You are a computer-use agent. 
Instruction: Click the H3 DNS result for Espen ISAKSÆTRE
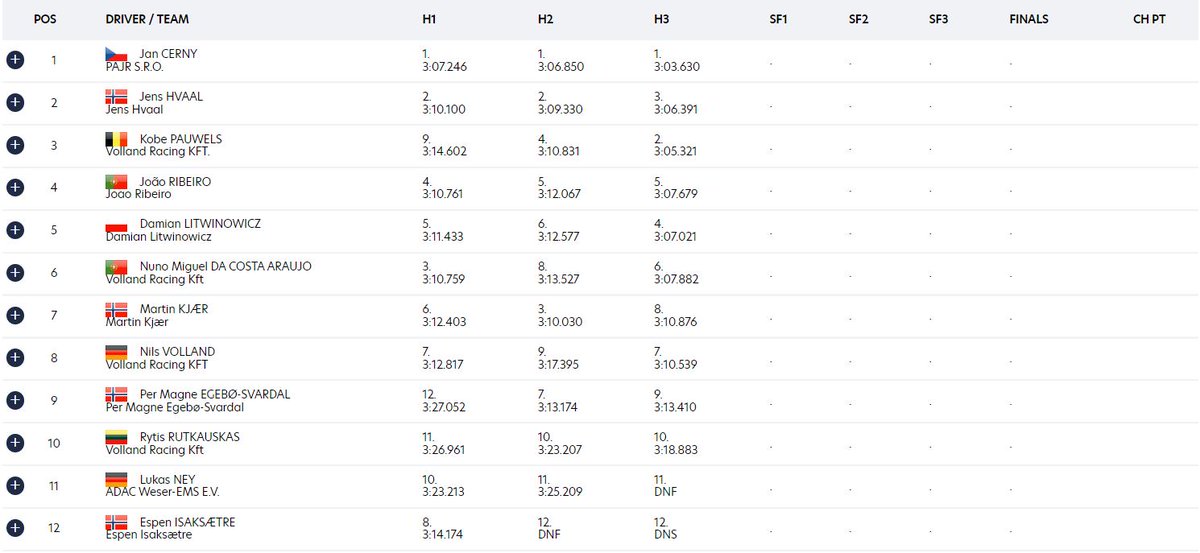pos(664,534)
